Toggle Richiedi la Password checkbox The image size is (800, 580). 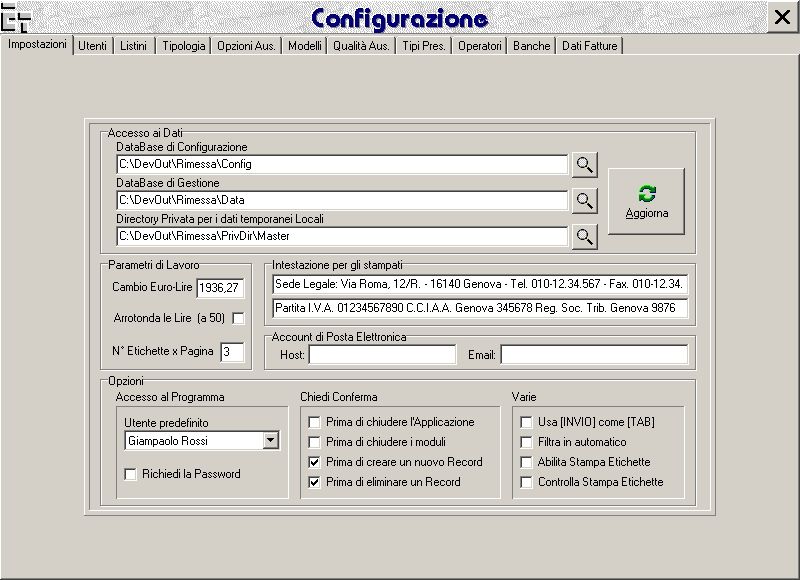pos(130,474)
